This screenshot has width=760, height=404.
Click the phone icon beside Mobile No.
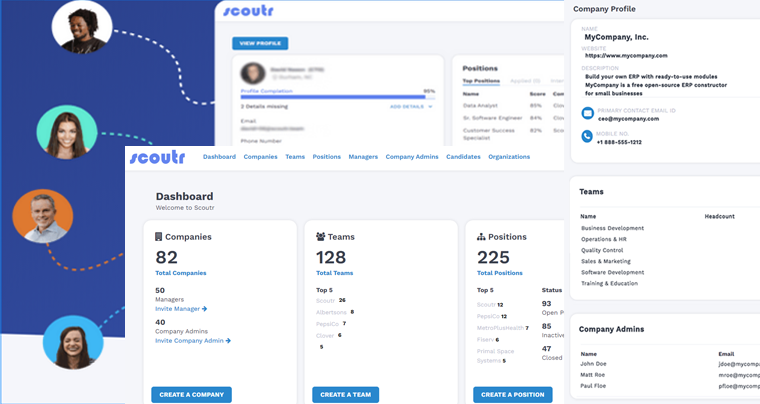coord(587,137)
